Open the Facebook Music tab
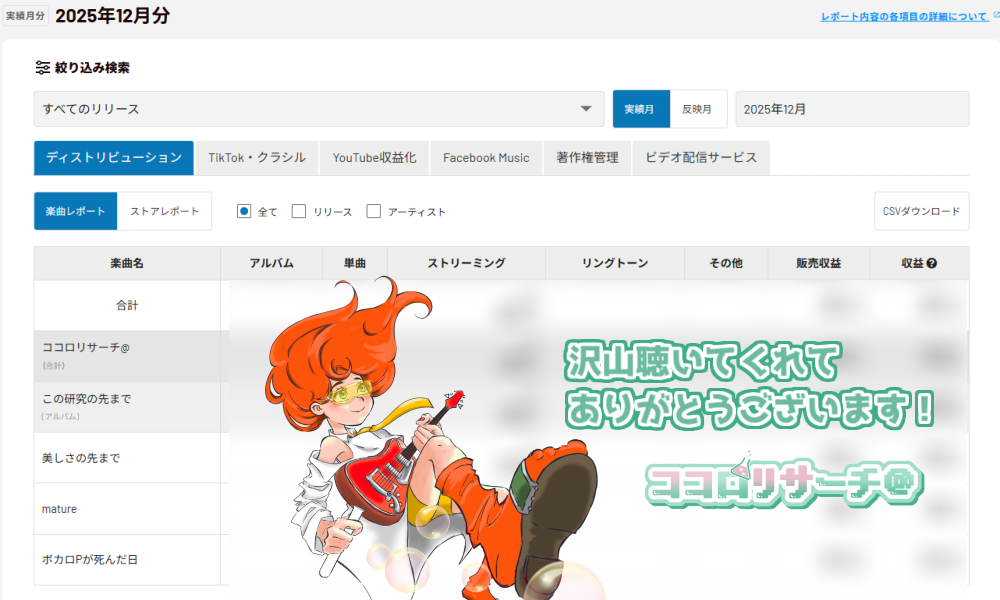1000x600 pixels. click(486, 158)
